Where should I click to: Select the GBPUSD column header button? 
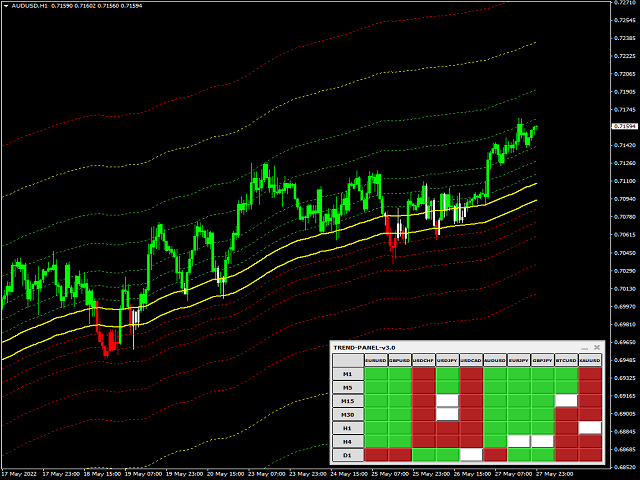point(400,360)
